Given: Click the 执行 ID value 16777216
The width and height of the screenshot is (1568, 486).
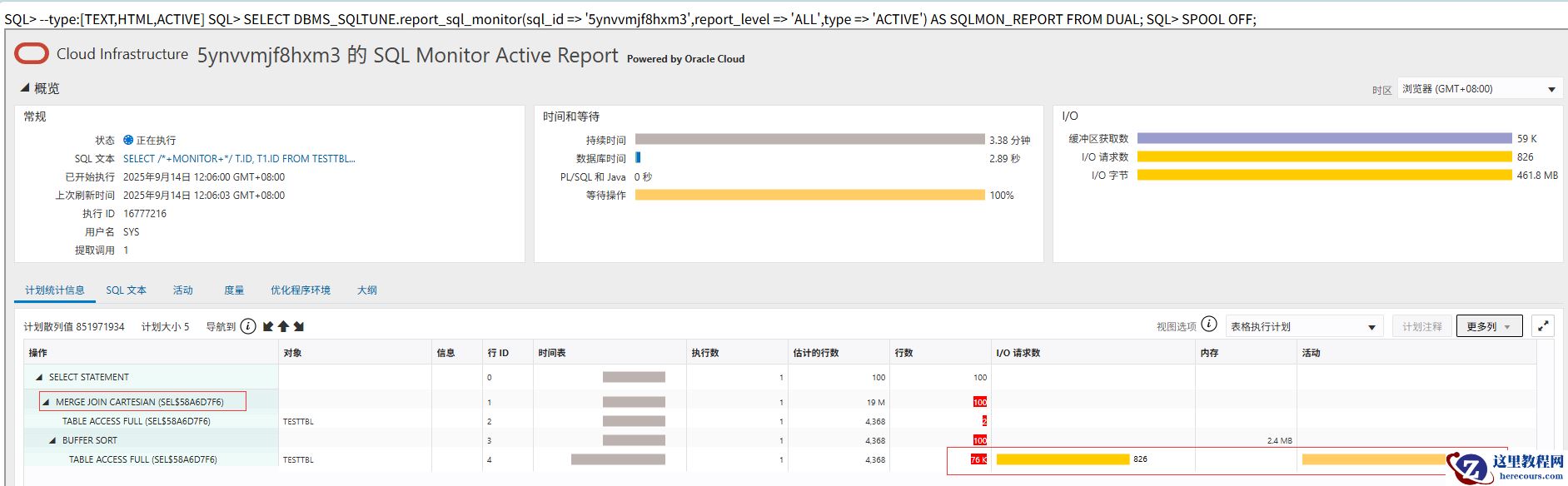Looking at the screenshot, I should [x=145, y=214].
